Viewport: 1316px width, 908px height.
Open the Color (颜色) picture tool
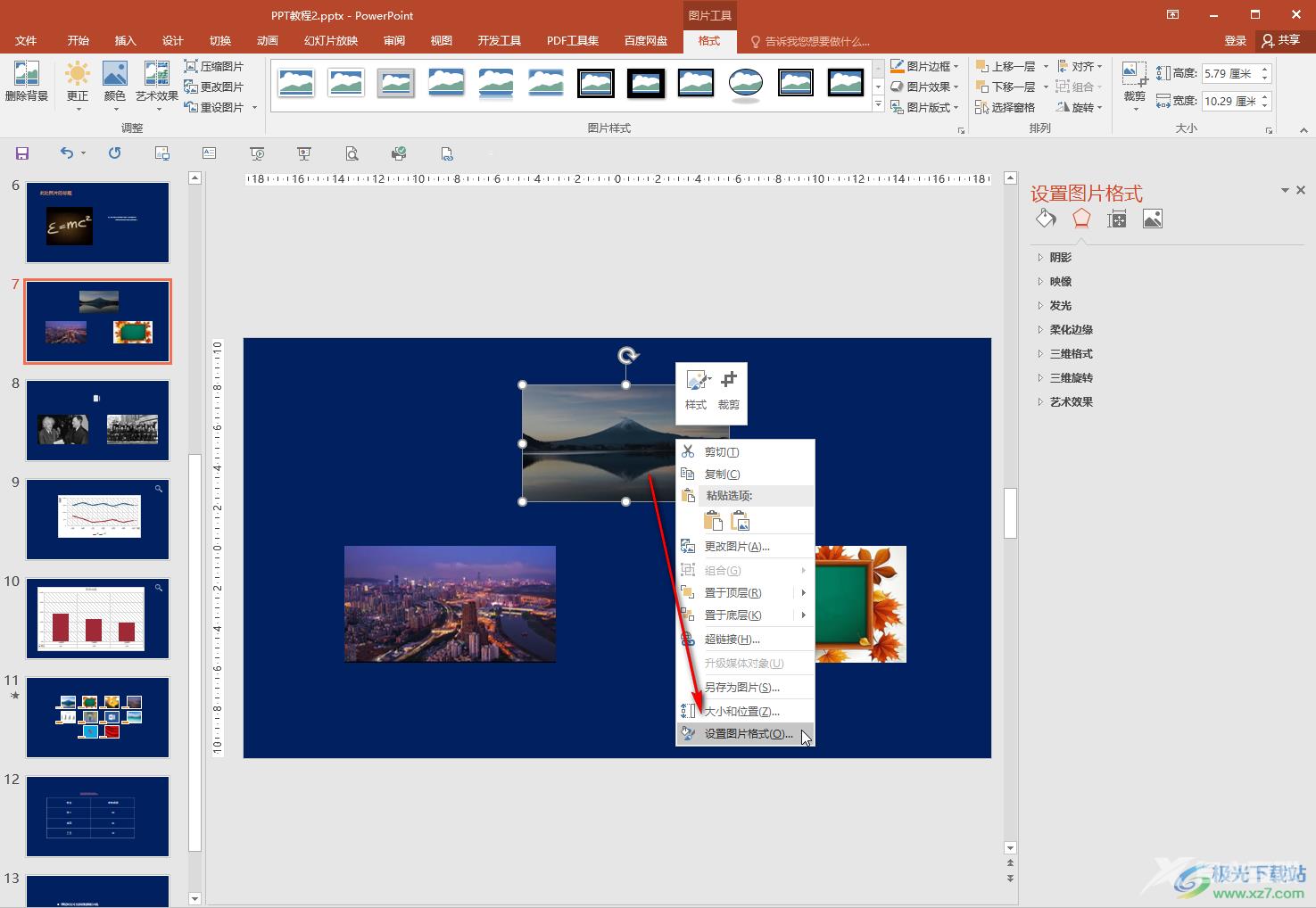115,85
